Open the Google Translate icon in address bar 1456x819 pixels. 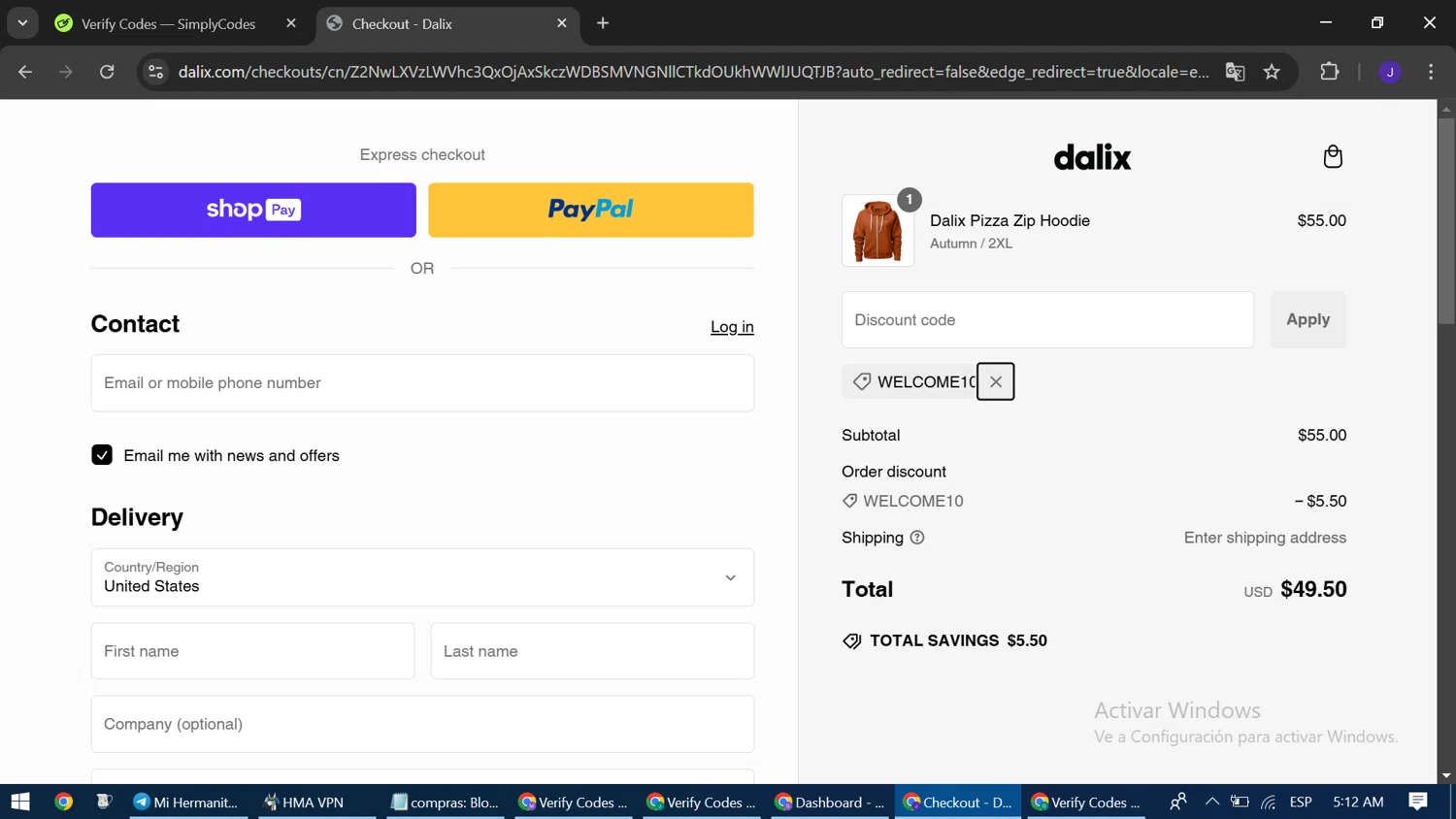pos(1235,72)
